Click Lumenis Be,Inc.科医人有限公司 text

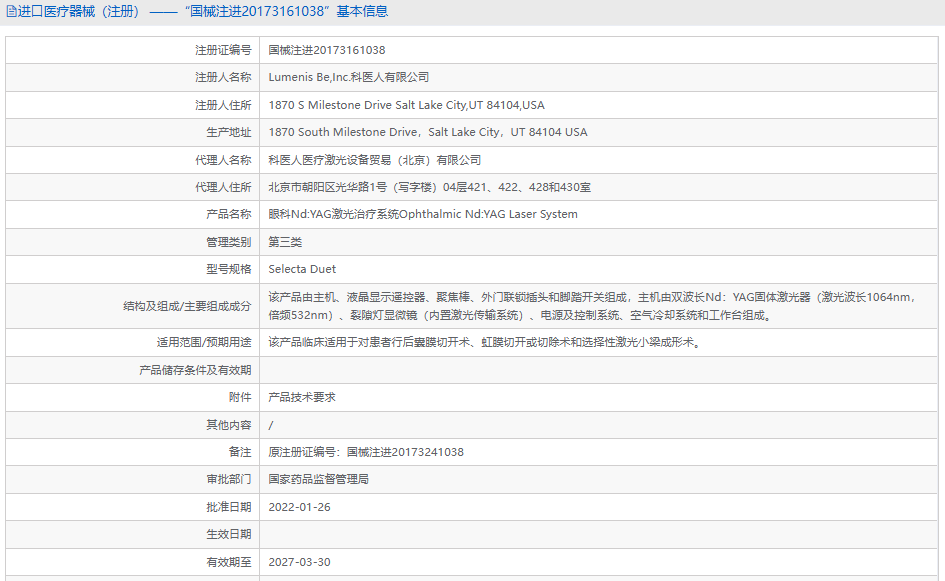point(348,77)
